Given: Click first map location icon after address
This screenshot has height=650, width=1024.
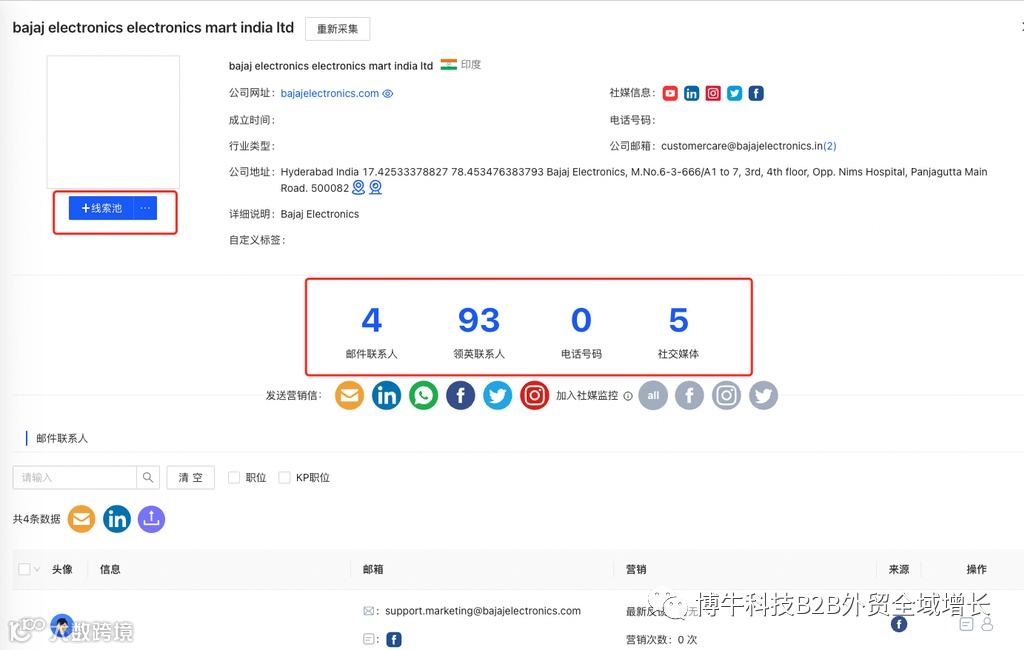Looking at the screenshot, I should pyautogui.click(x=359, y=188).
